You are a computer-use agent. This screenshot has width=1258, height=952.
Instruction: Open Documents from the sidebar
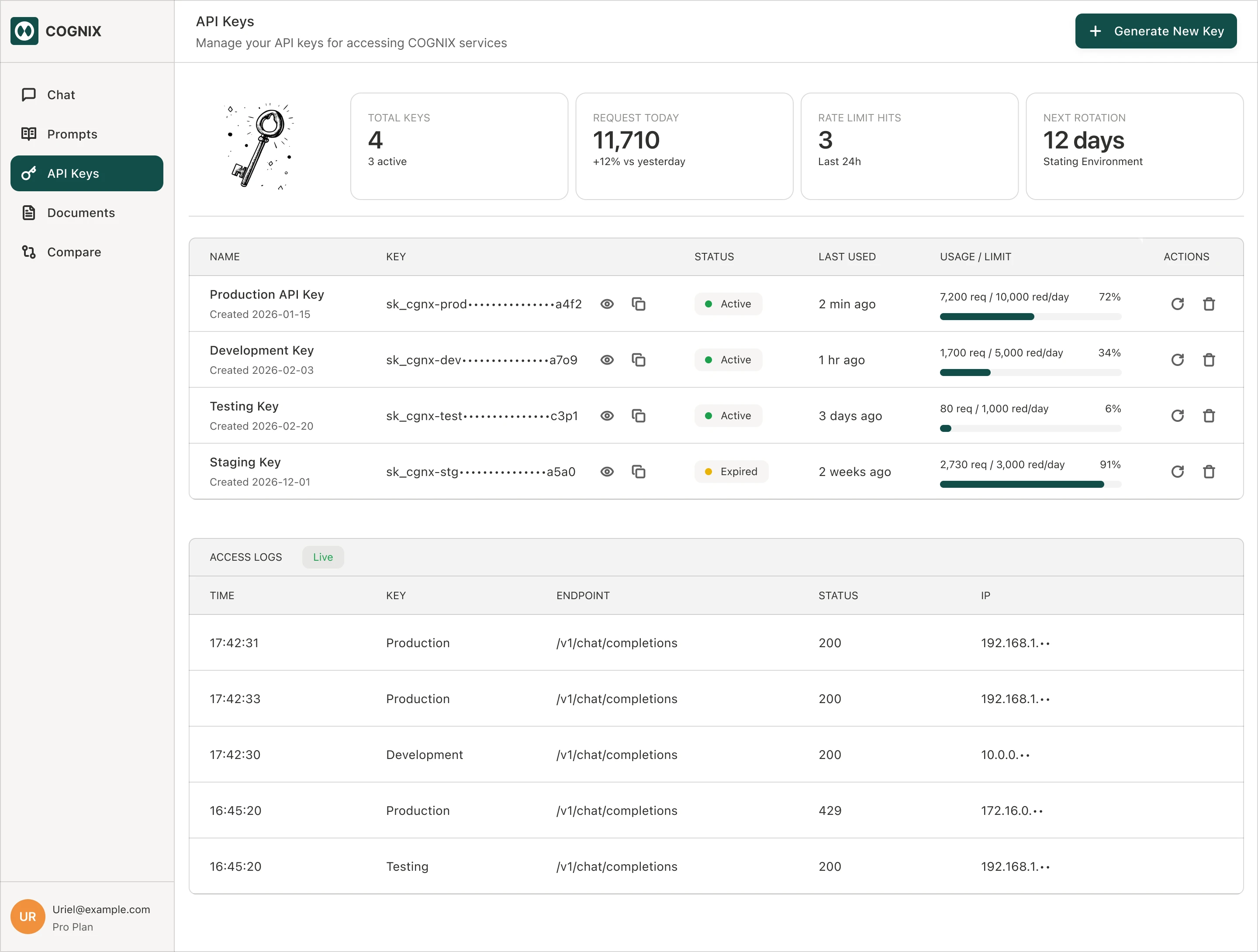click(81, 213)
